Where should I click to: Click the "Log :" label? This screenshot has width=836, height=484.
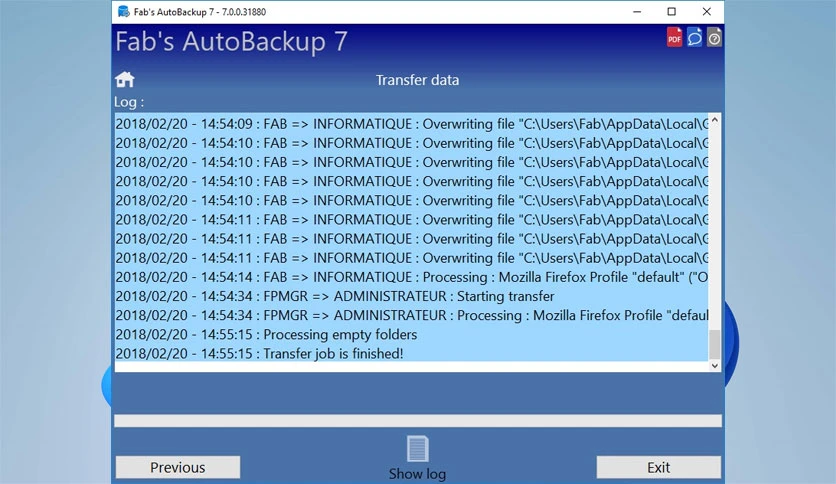point(129,102)
